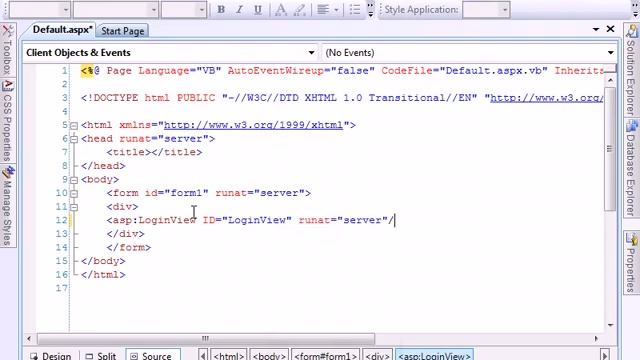Open the Manage Styles side panel
Viewport: 640px width, 360px height.
tap(7, 206)
